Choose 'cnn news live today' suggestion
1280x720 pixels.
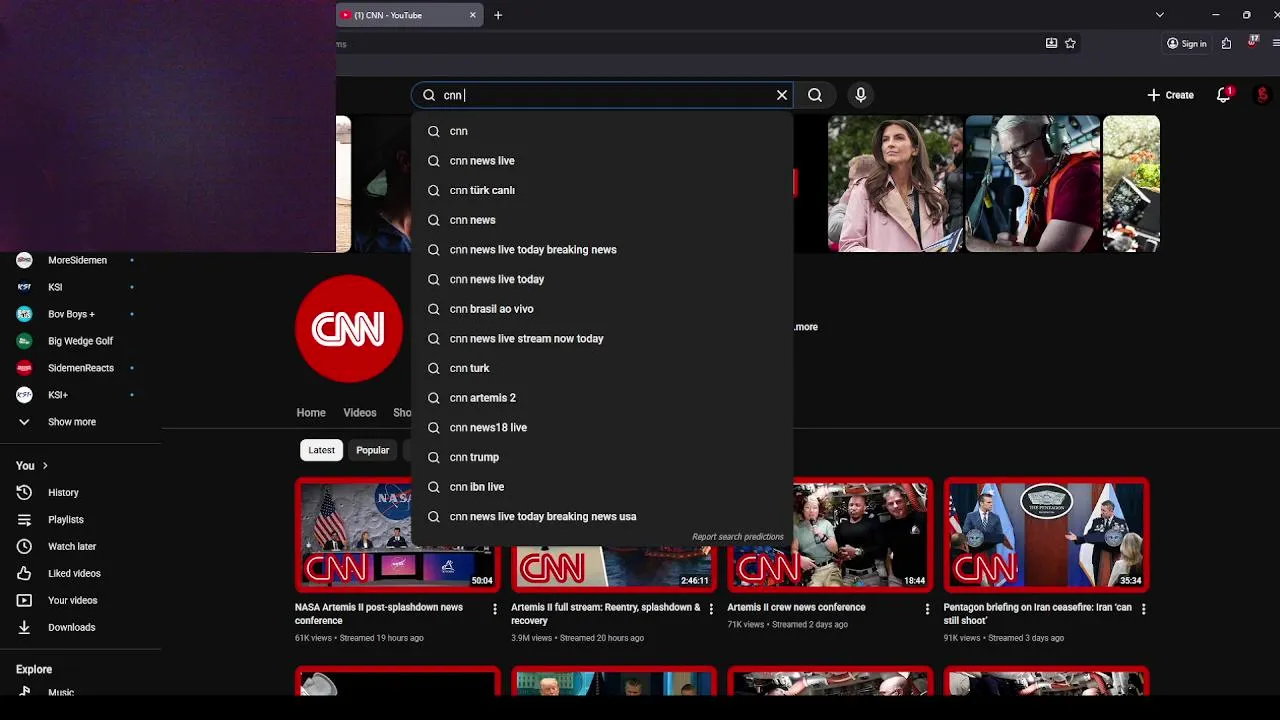(x=602, y=279)
